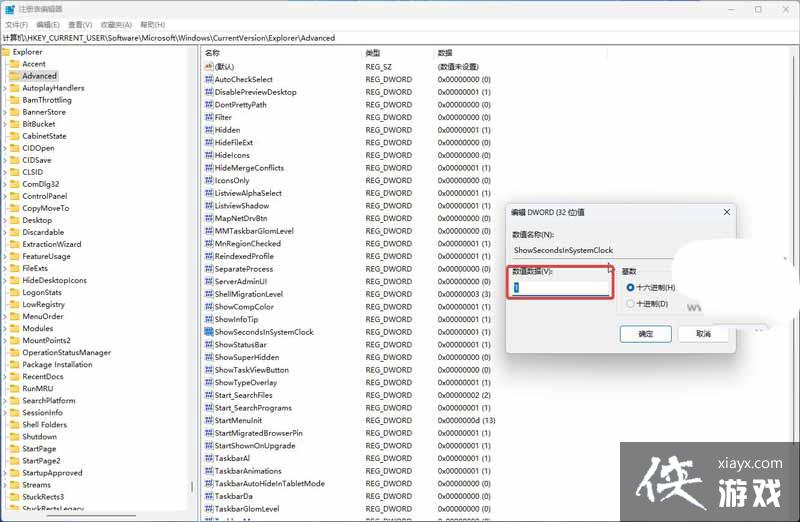This screenshot has width=800, height=522.
Task: Click the Explorer folder icon in tree
Action: (6, 52)
